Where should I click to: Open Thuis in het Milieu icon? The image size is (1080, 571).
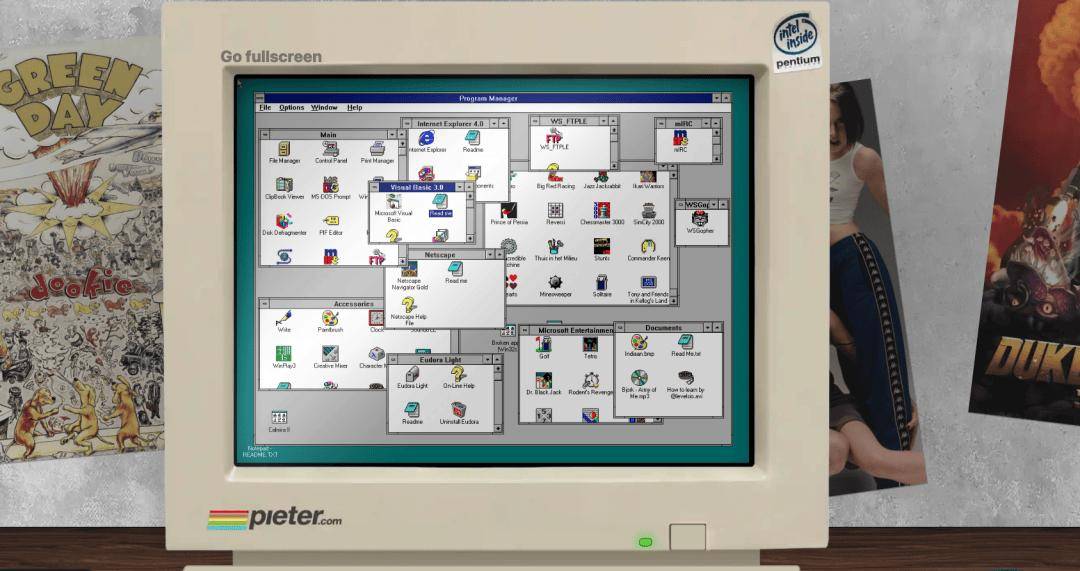point(555,251)
